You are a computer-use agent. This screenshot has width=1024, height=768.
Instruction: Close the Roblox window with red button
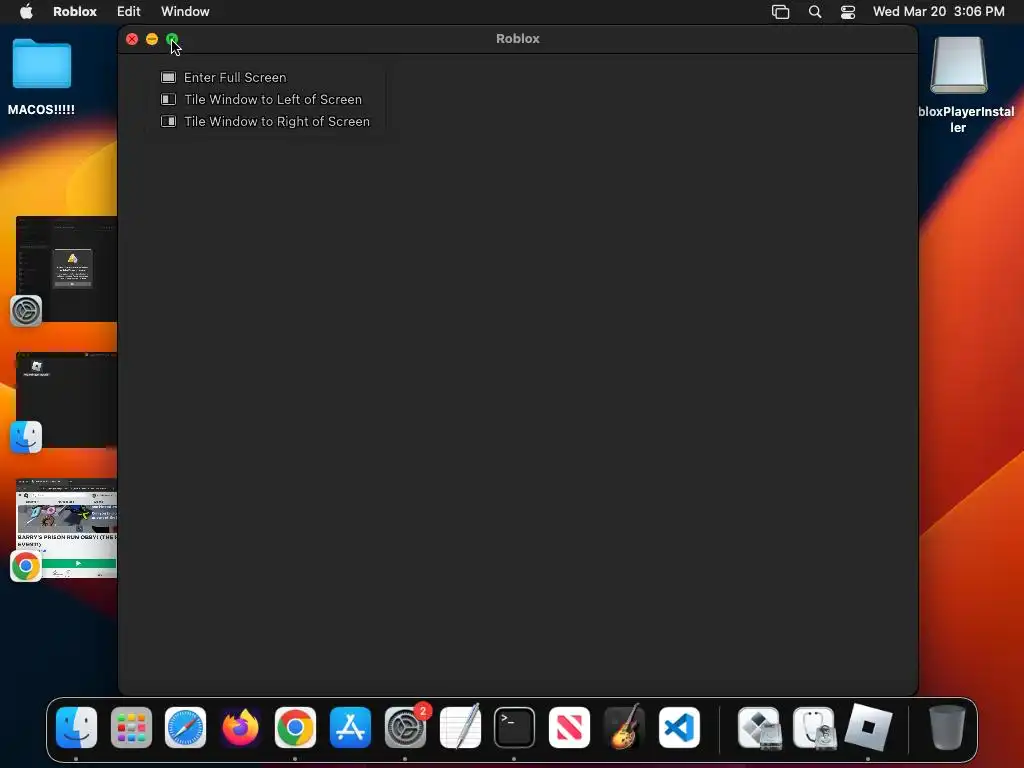tap(132, 39)
